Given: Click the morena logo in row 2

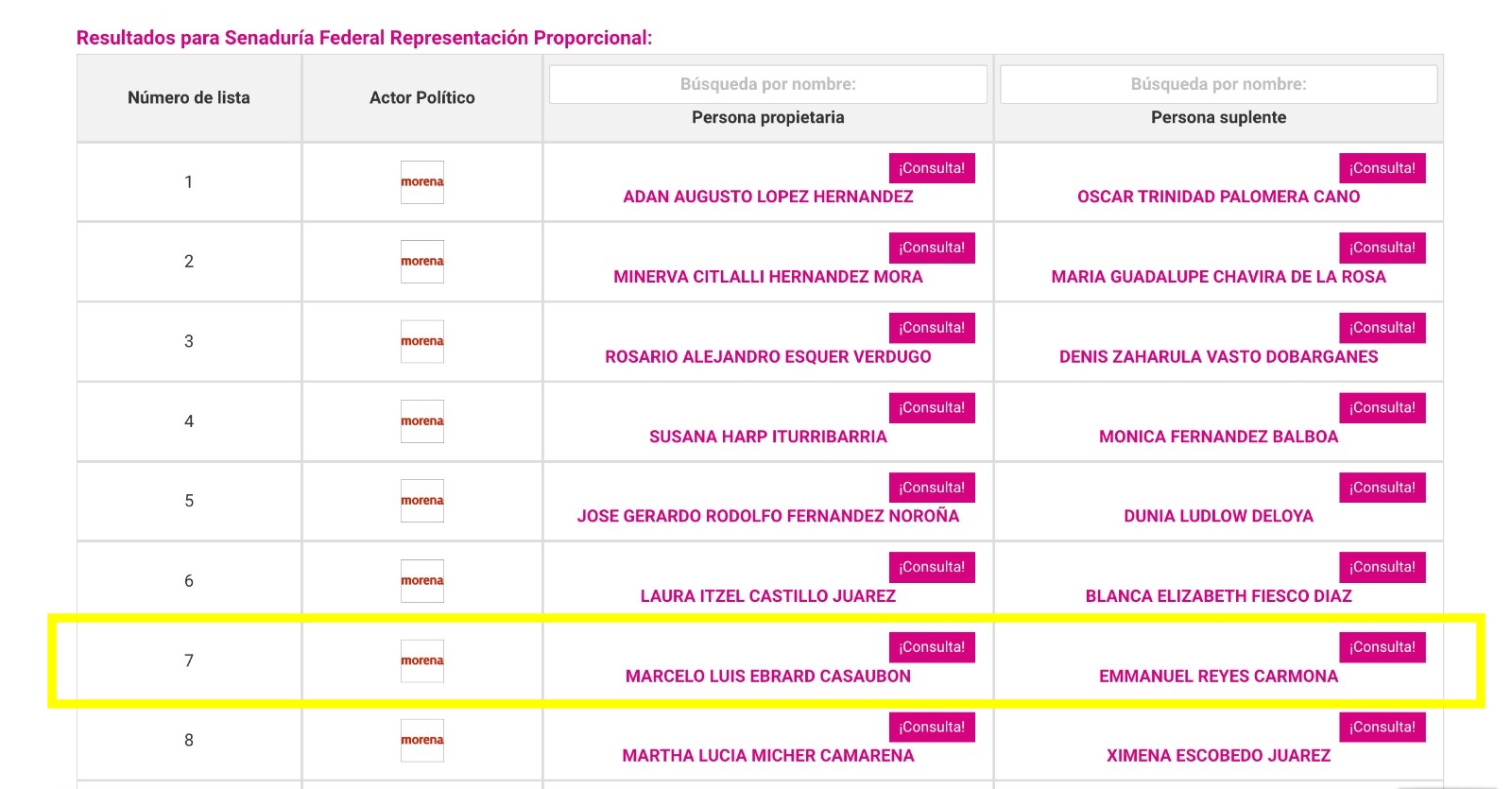Looking at the screenshot, I should point(421,261).
